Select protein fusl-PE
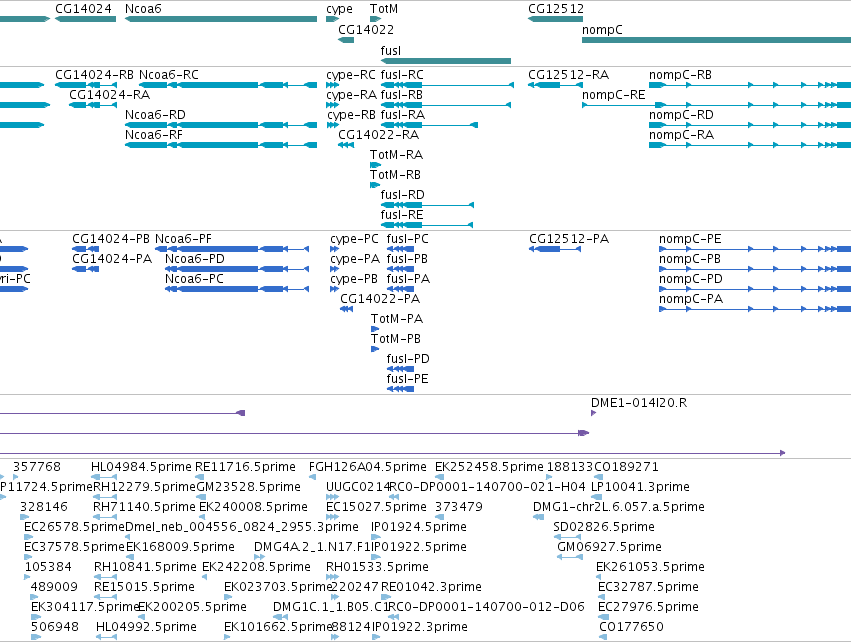The width and height of the screenshot is (851, 642). pyautogui.click(x=401, y=389)
